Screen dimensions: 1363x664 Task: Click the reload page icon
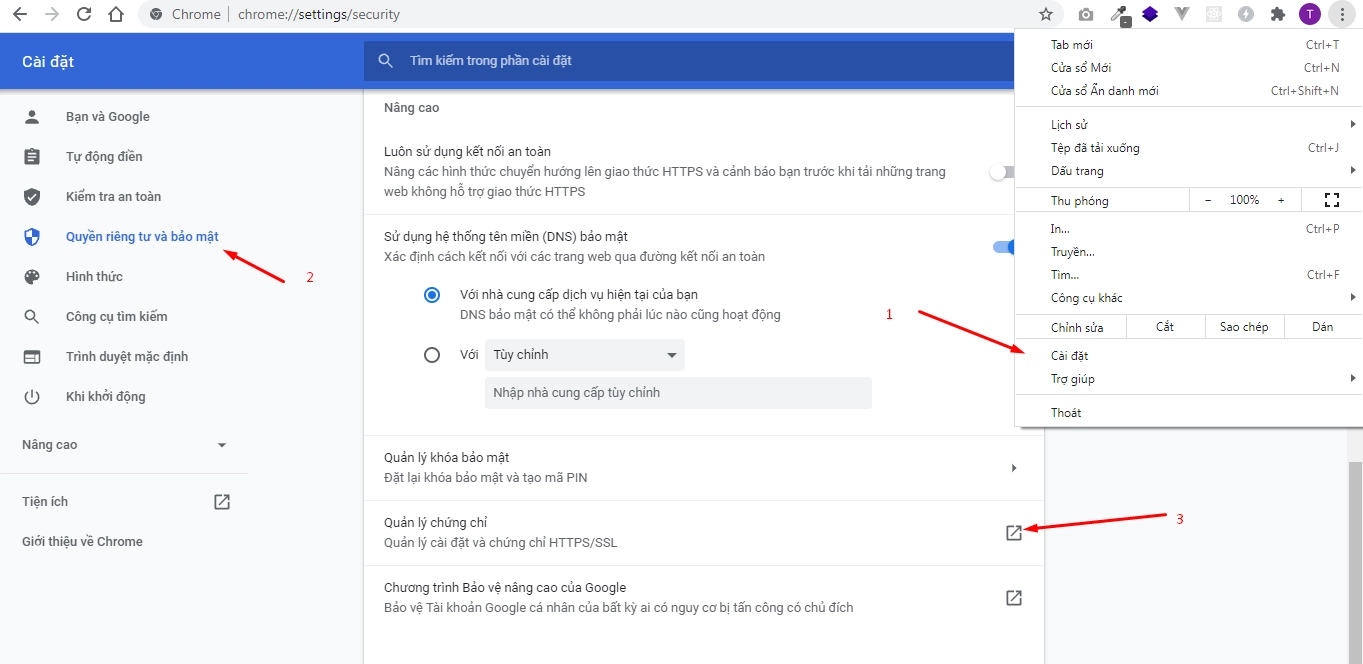(84, 15)
